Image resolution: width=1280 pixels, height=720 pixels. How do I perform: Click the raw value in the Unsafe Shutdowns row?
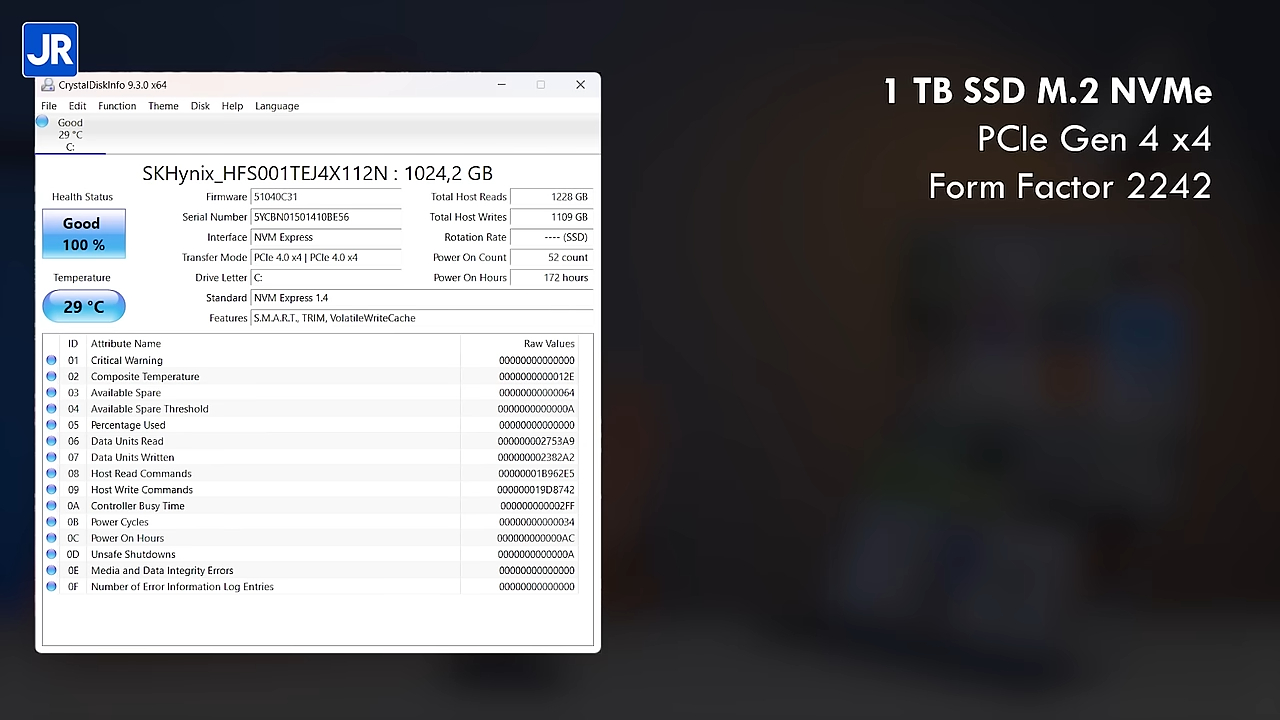click(536, 554)
